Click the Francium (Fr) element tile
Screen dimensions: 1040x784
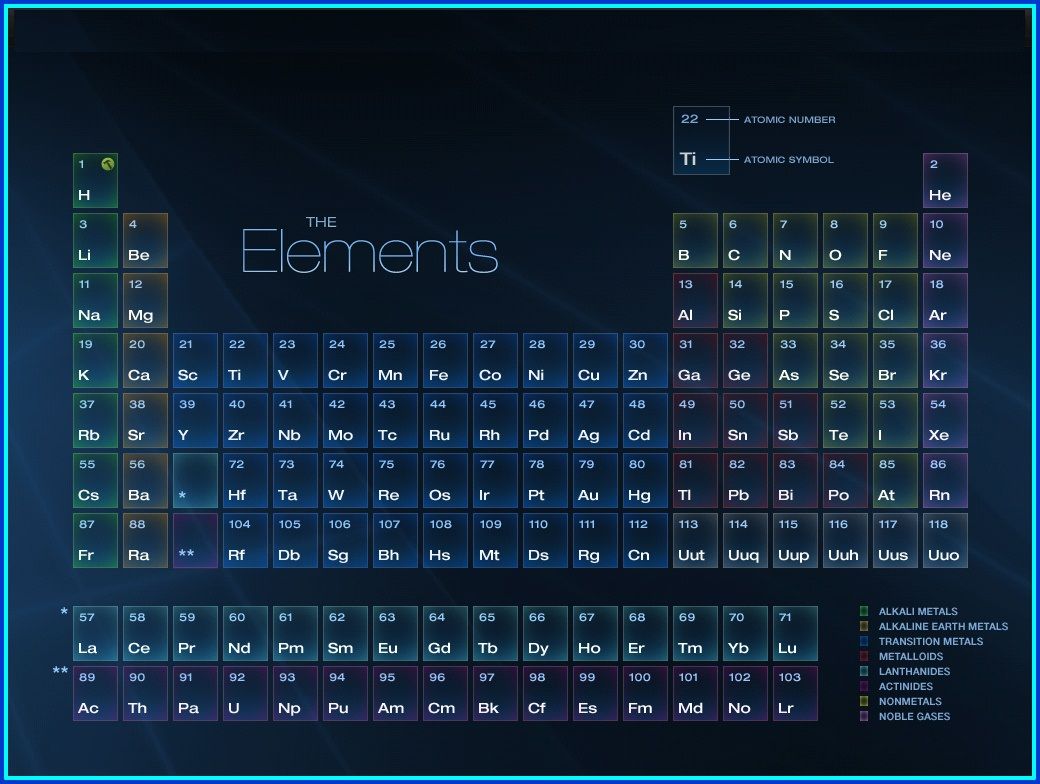(94, 540)
